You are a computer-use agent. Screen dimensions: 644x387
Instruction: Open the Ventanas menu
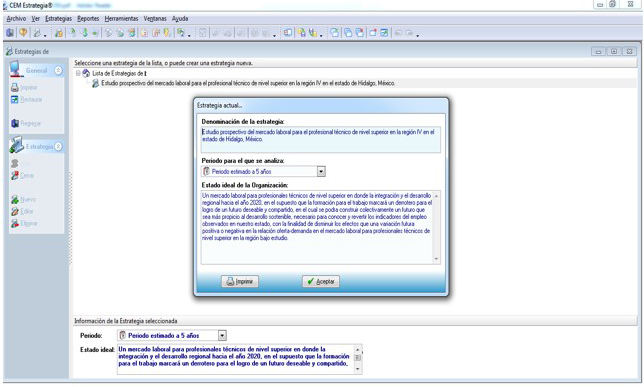pos(155,18)
